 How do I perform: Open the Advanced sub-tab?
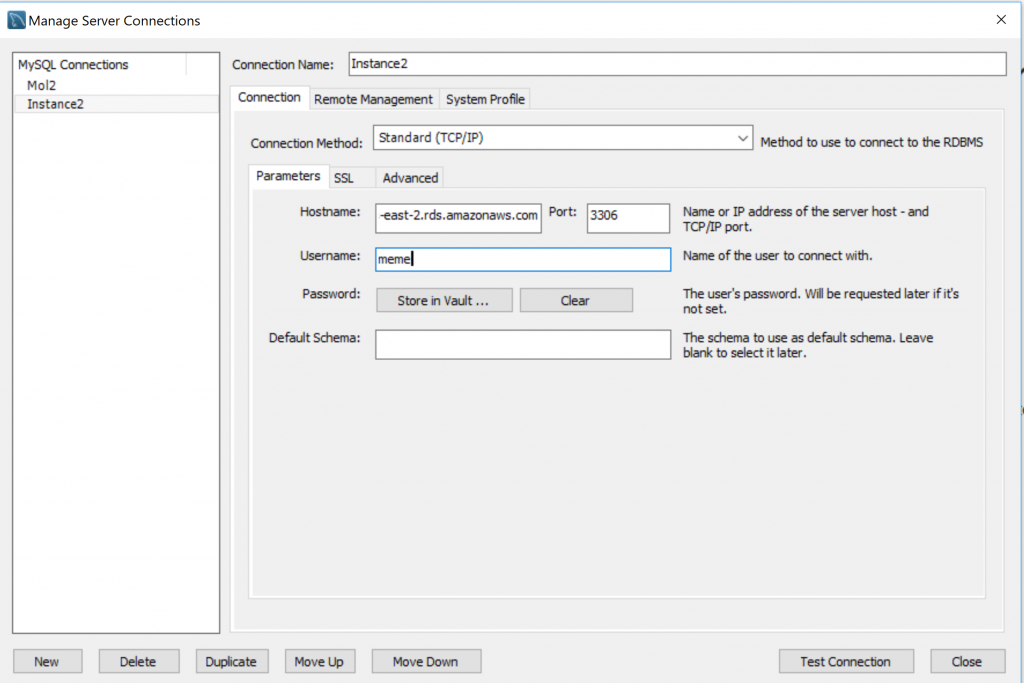point(410,178)
